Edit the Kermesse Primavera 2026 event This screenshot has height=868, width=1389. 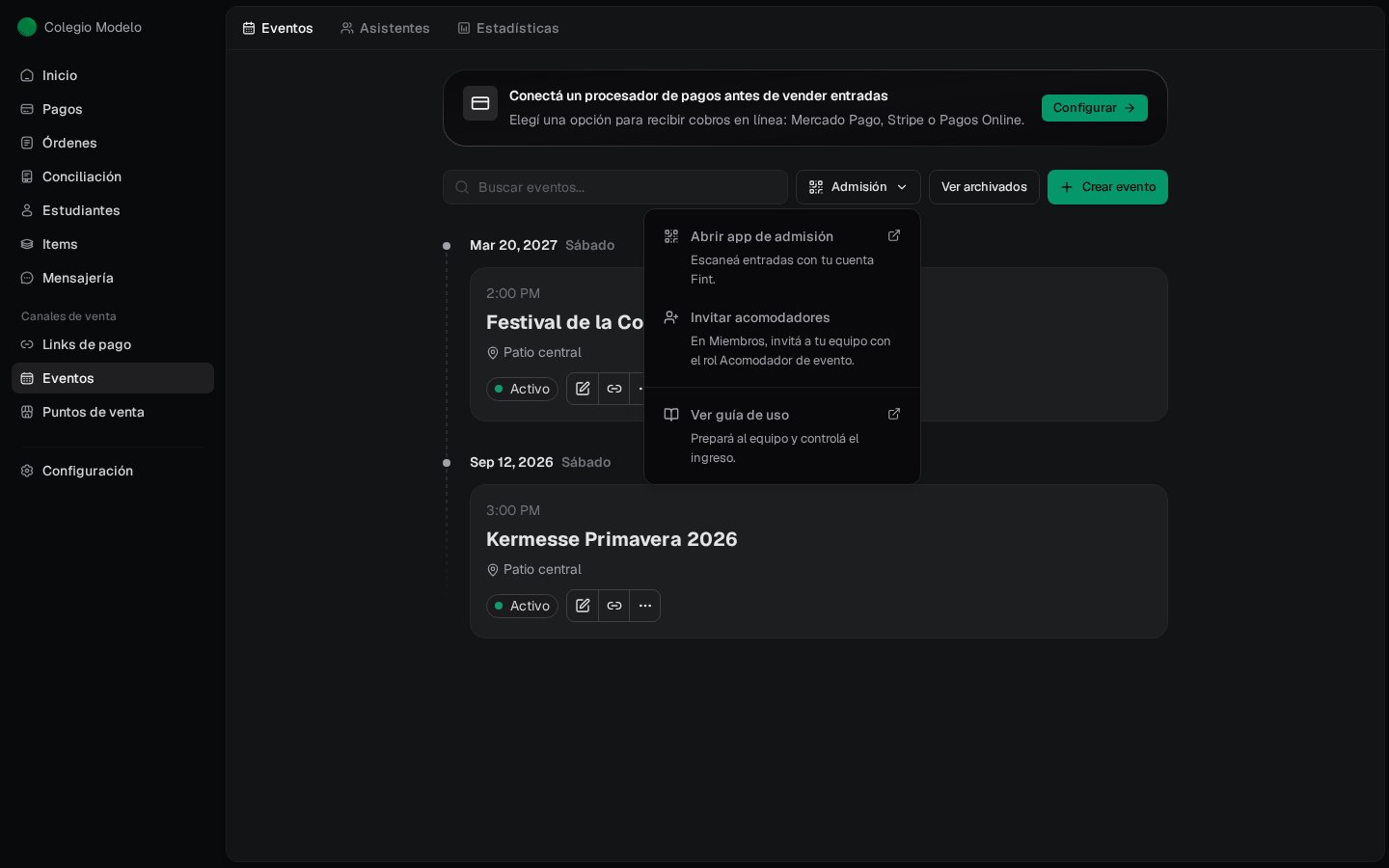click(583, 606)
